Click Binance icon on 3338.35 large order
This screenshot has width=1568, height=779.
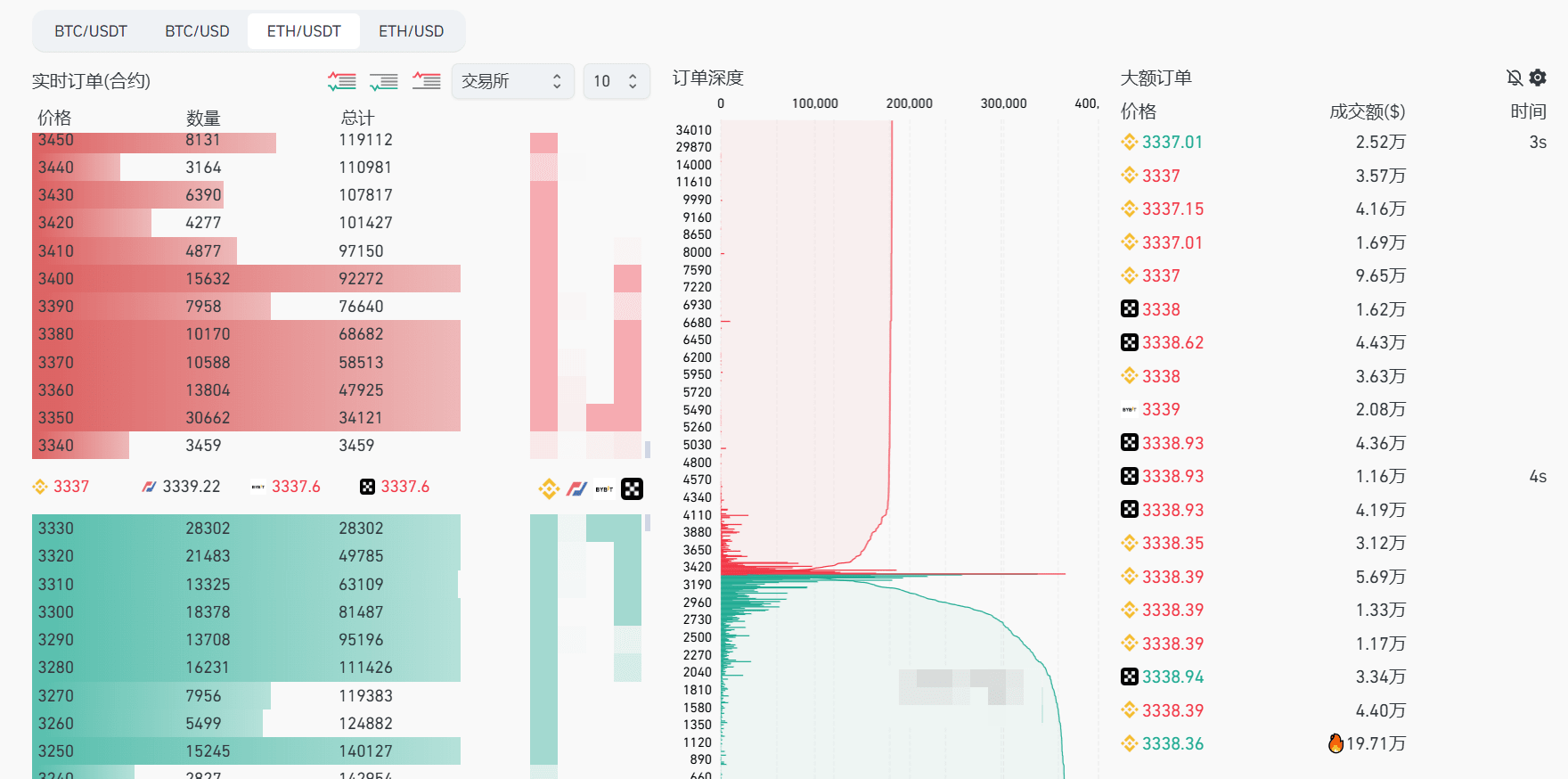[1130, 543]
